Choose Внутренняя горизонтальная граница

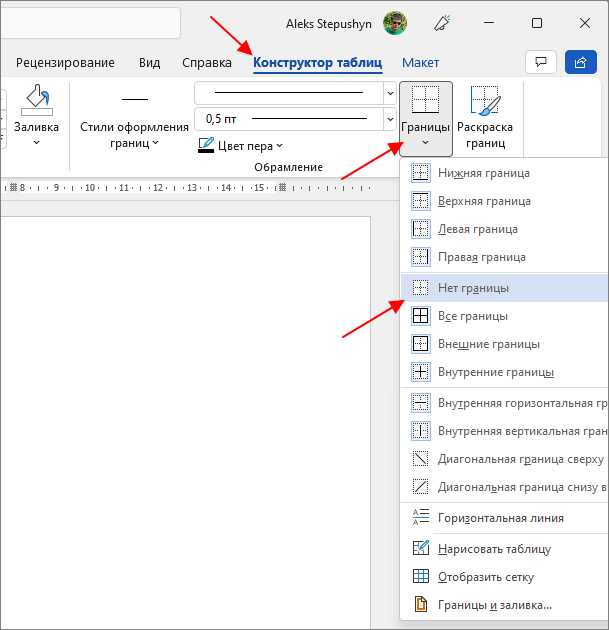(505, 403)
